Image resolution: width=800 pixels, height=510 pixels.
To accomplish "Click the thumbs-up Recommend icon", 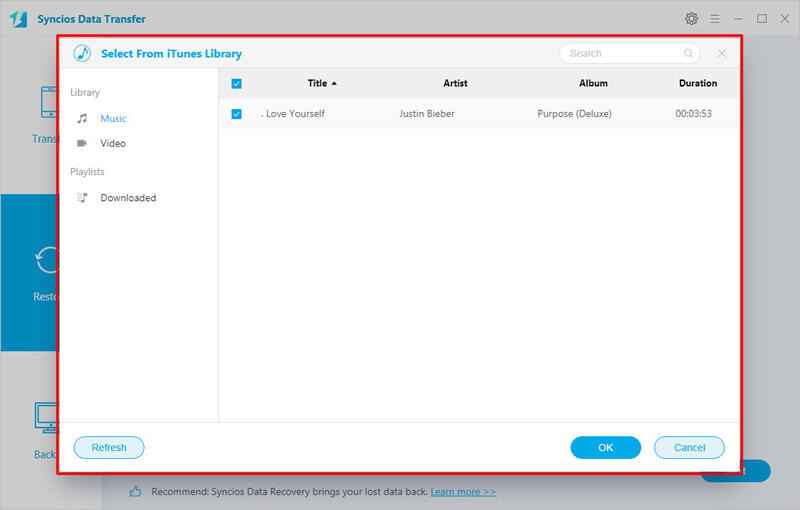I will [136, 492].
